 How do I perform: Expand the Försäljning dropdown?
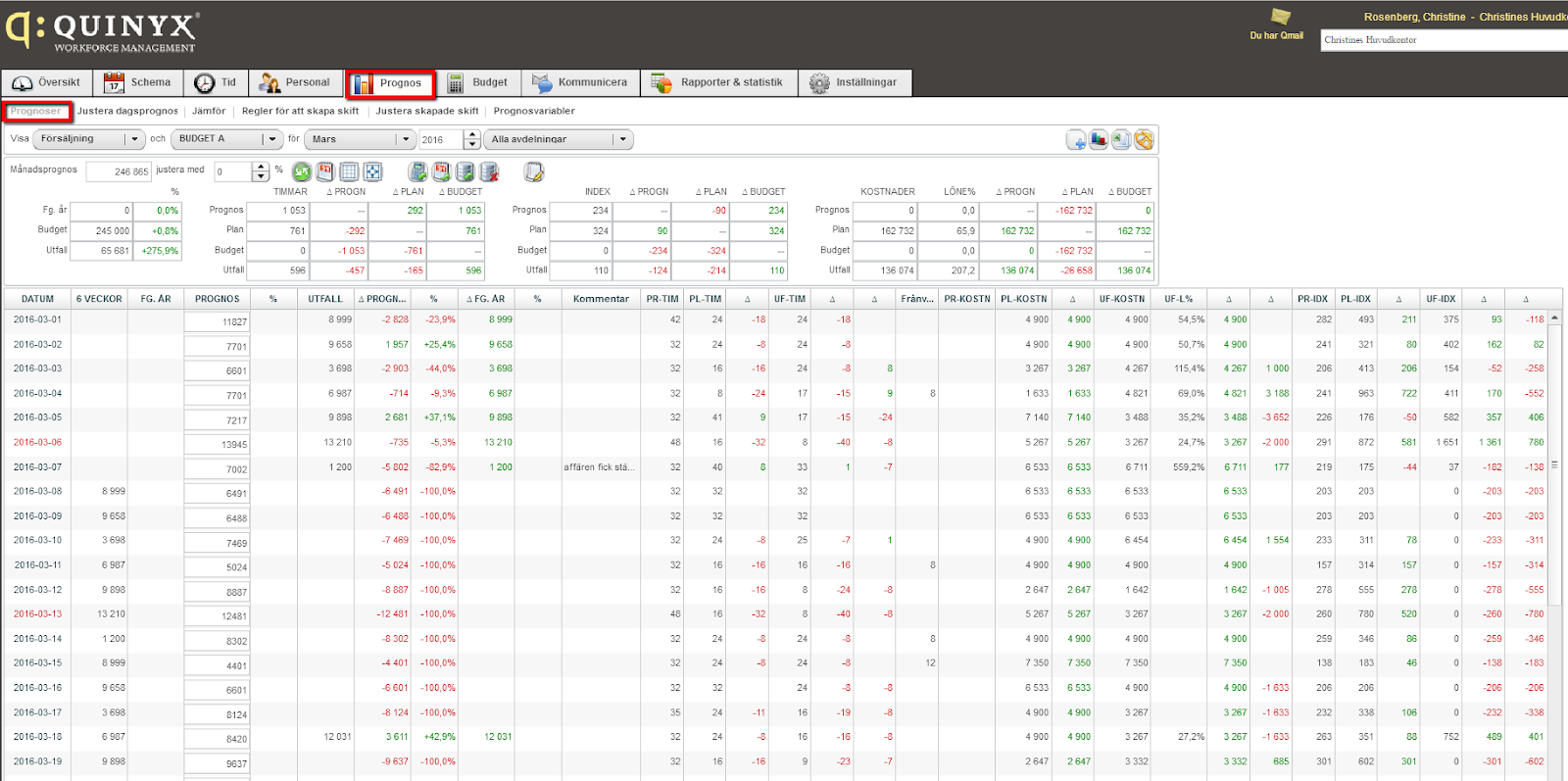tap(134, 139)
